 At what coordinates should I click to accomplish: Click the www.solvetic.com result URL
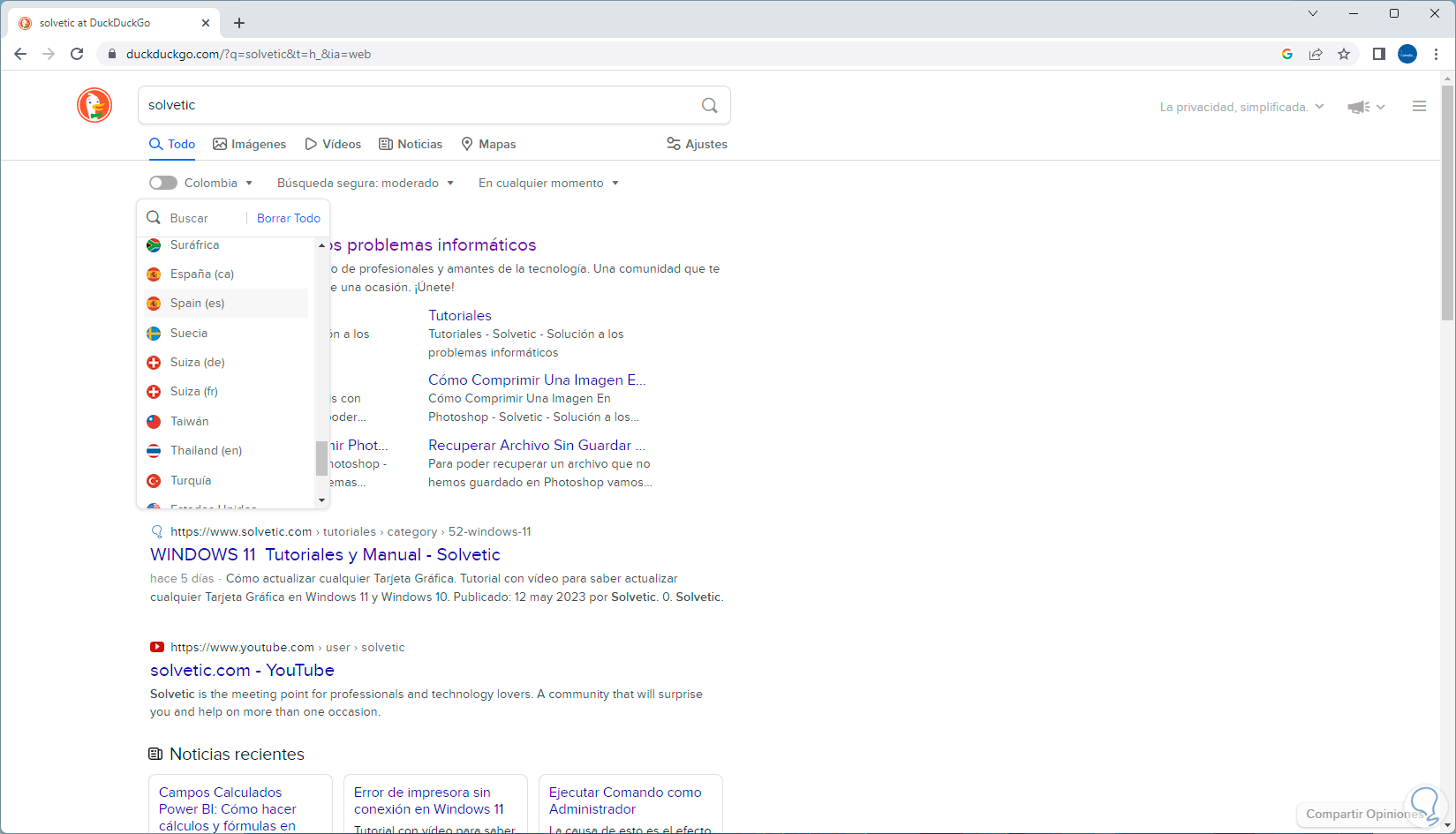[241, 531]
